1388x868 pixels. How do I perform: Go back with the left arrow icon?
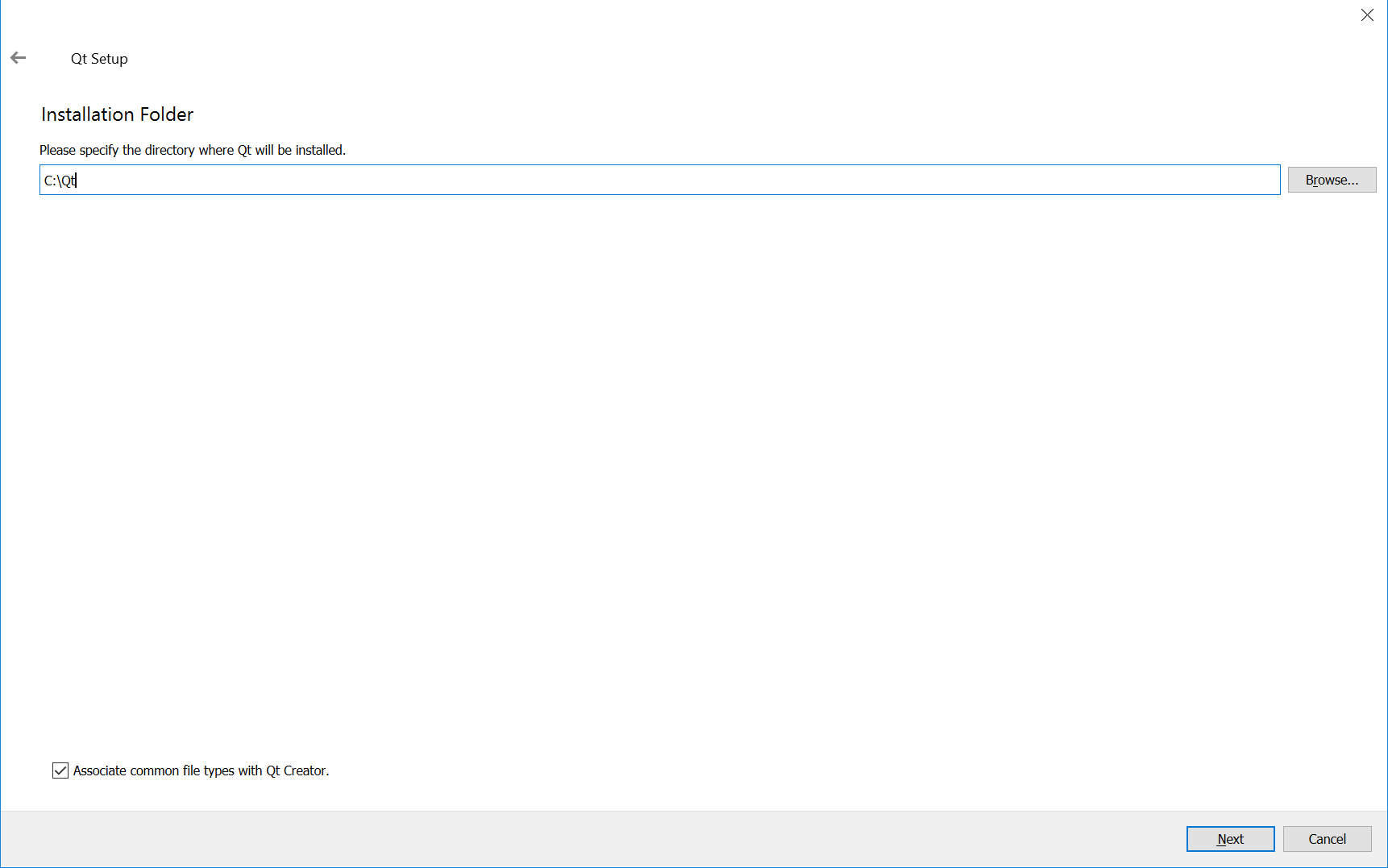(19, 58)
